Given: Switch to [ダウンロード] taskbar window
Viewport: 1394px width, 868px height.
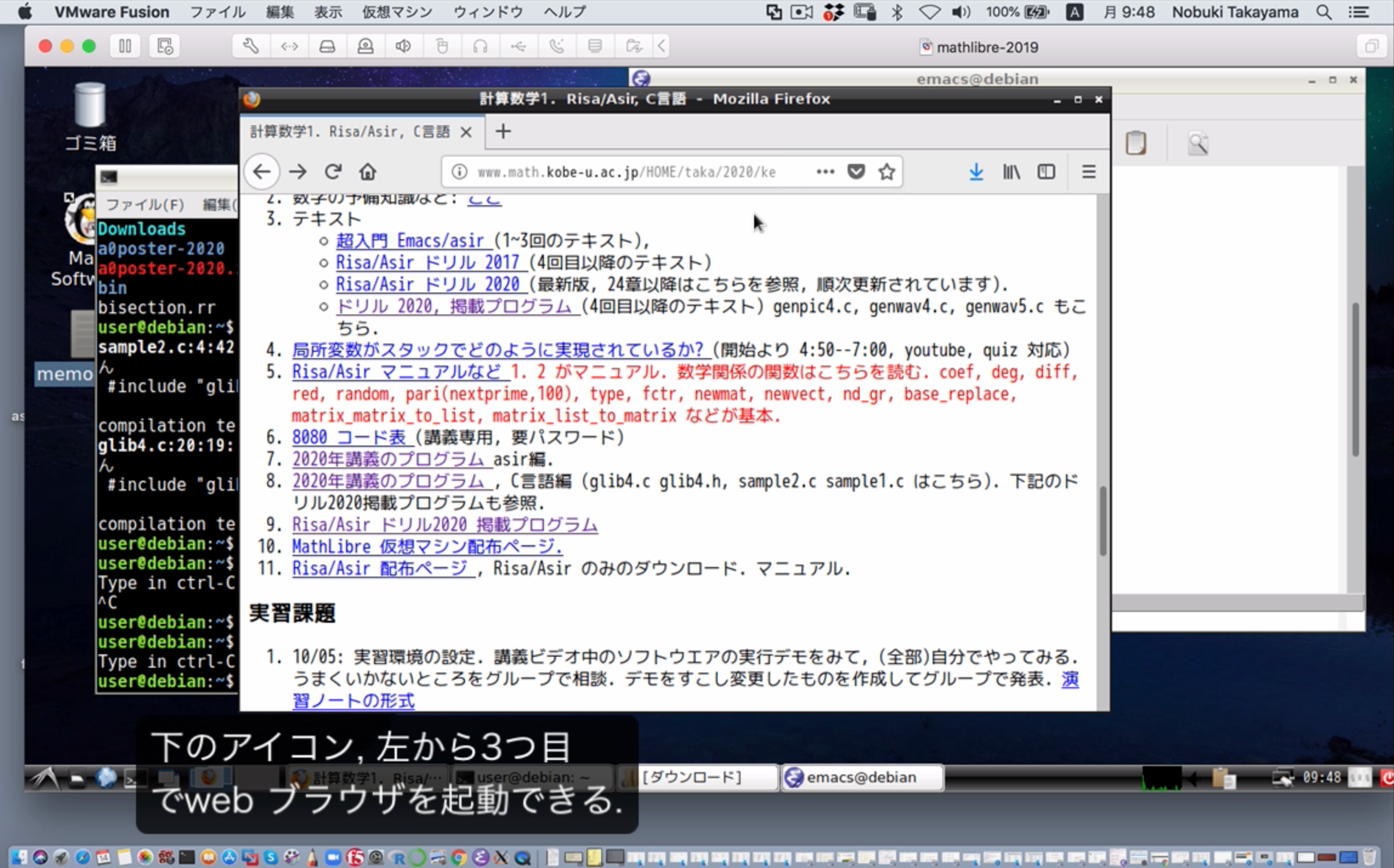Looking at the screenshot, I should pos(698,777).
